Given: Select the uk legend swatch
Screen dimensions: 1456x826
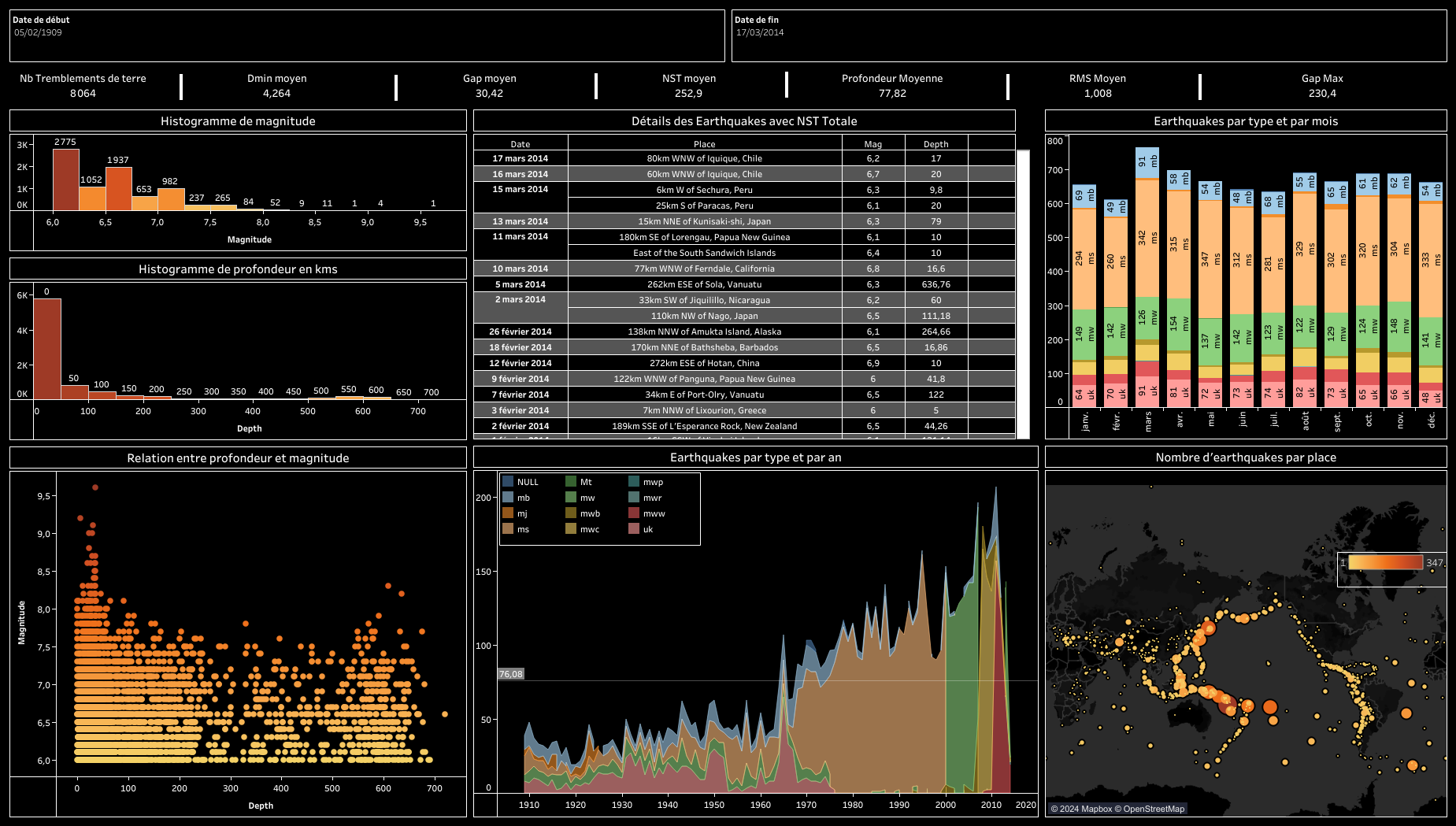Looking at the screenshot, I should (634, 529).
